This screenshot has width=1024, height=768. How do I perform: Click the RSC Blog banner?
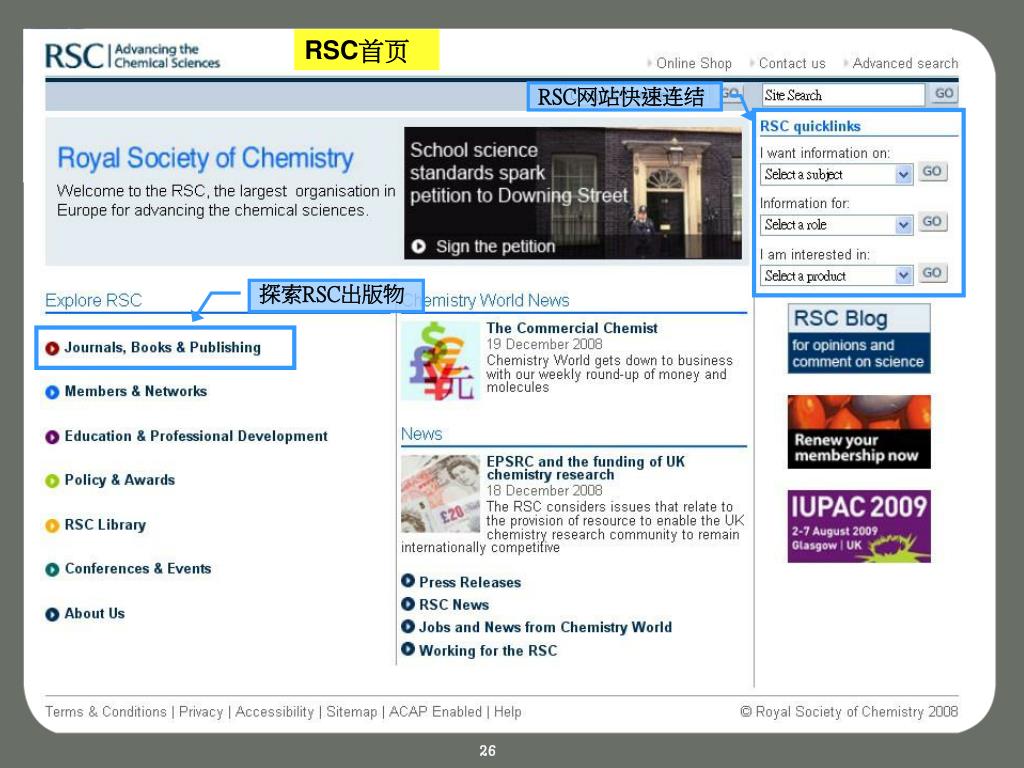(859, 338)
